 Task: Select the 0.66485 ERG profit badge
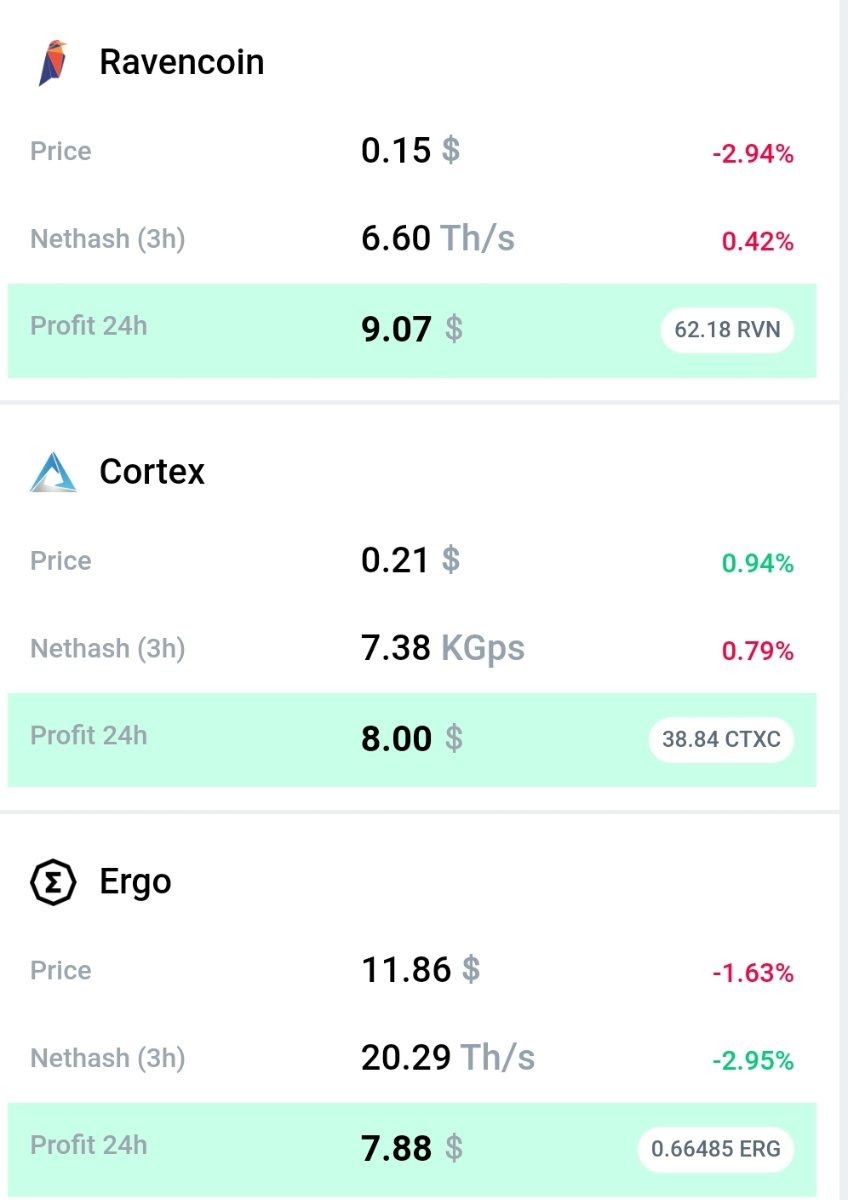(x=716, y=1150)
